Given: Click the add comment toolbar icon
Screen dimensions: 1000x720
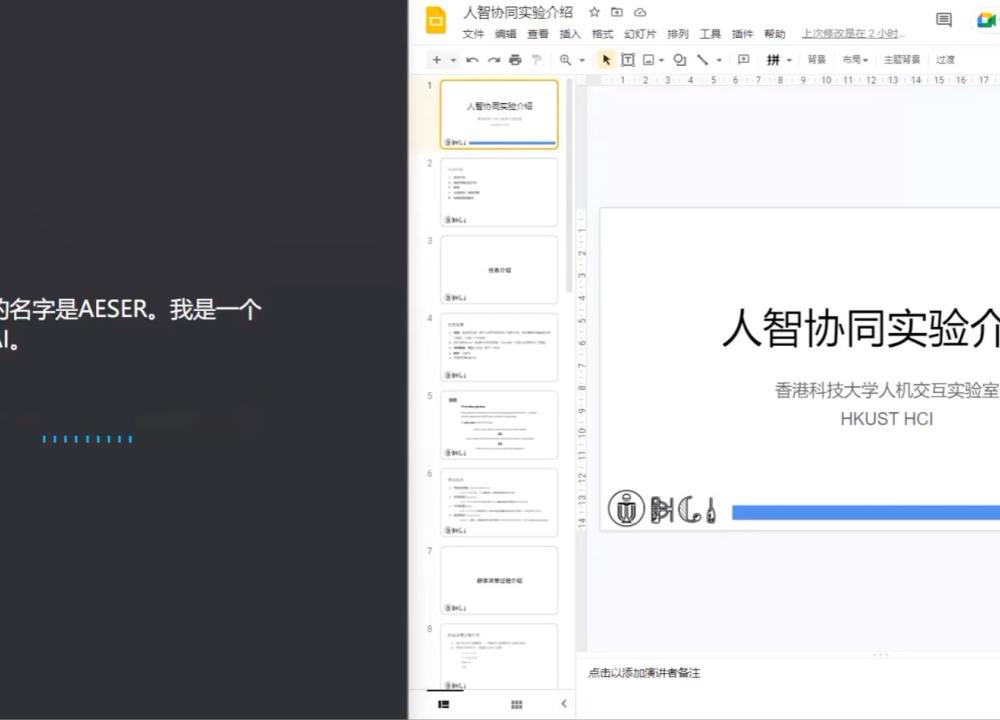Looking at the screenshot, I should click(x=743, y=60).
